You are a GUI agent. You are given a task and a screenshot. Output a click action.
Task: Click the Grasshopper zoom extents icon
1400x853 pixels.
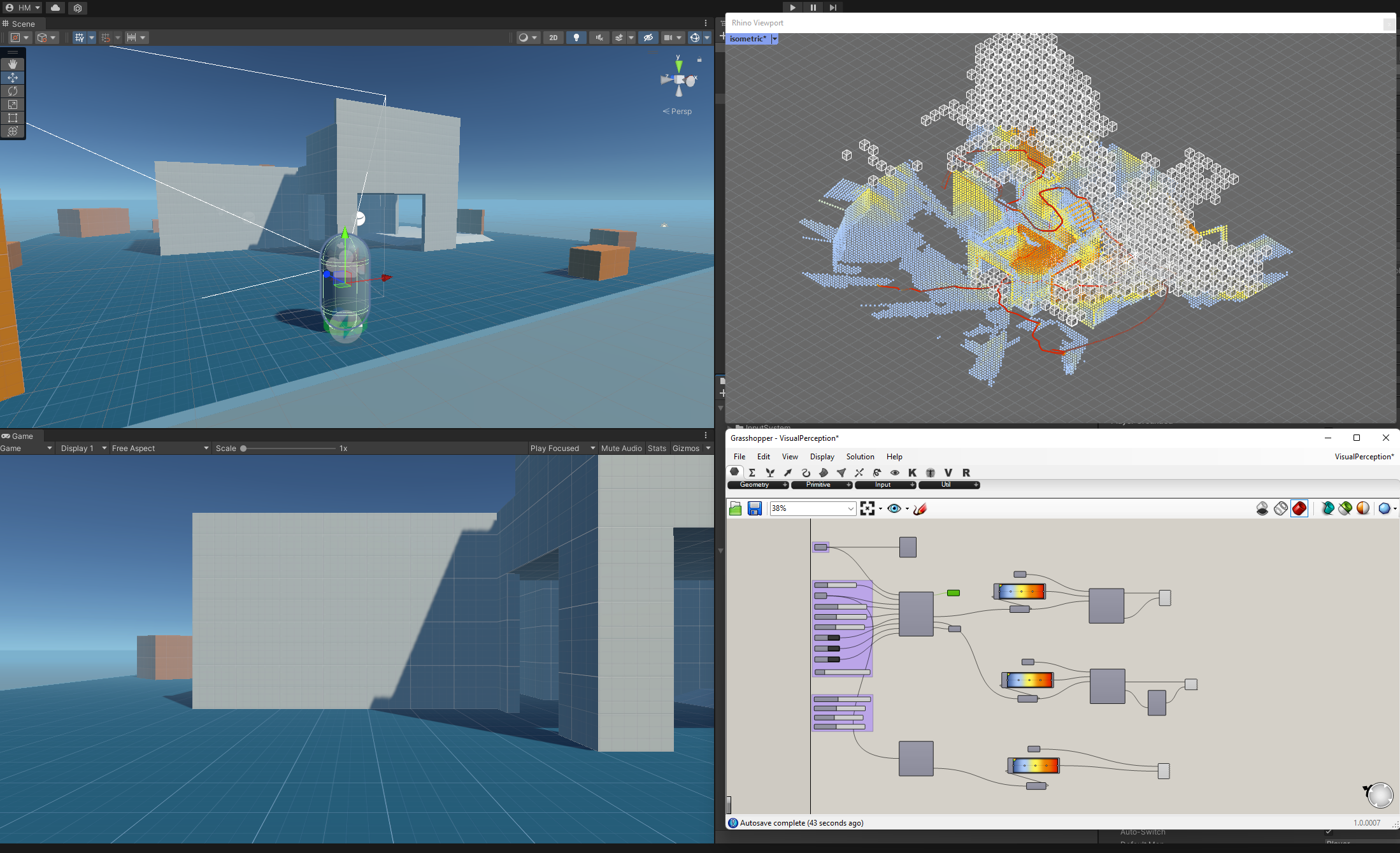pyautogui.click(x=867, y=508)
